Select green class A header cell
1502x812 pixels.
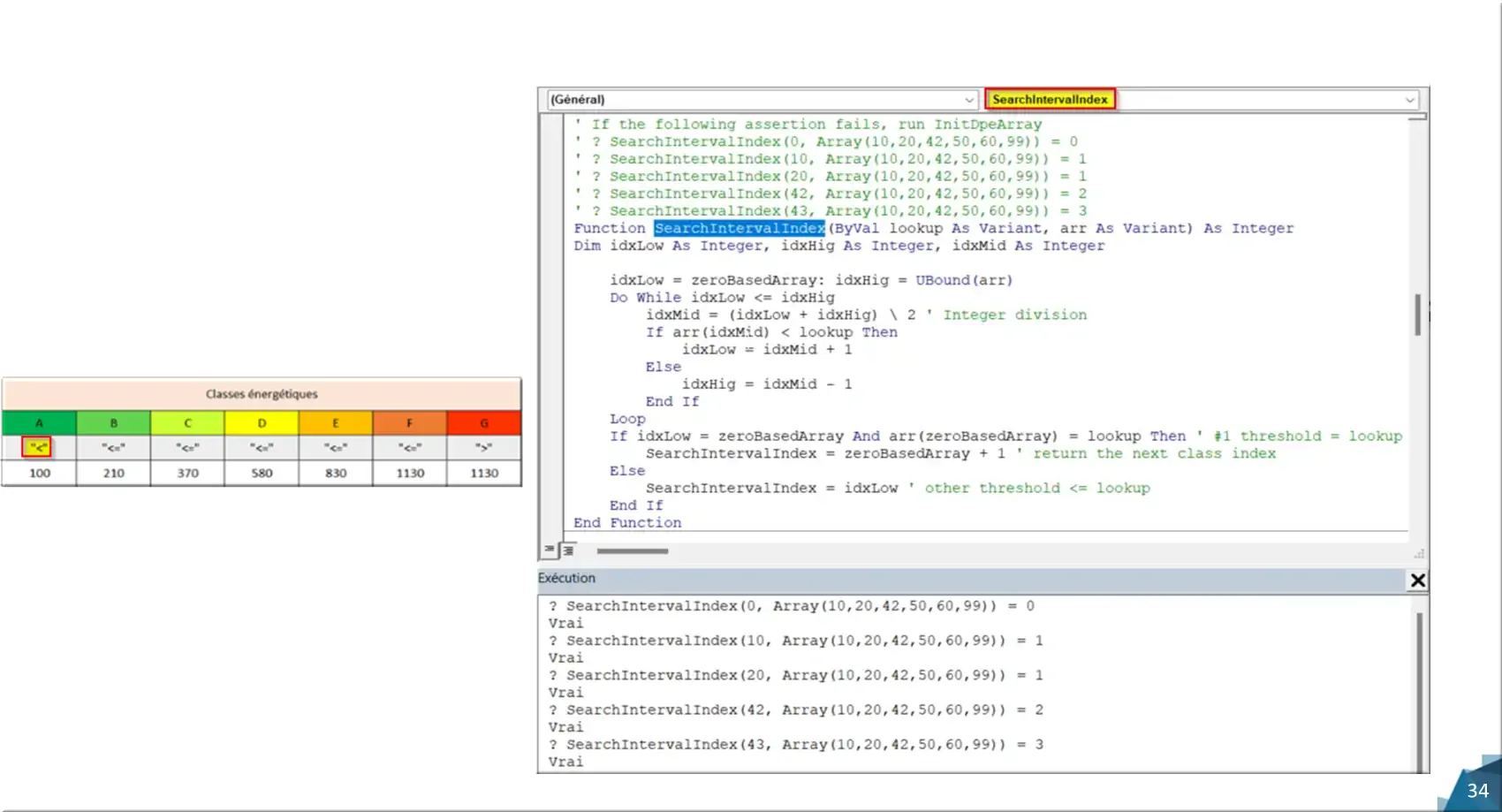[x=39, y=423]
